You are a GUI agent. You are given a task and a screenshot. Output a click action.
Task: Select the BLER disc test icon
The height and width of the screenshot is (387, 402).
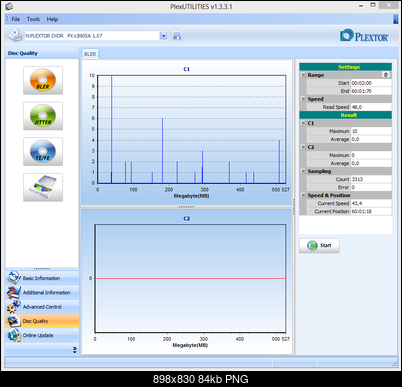43,80
